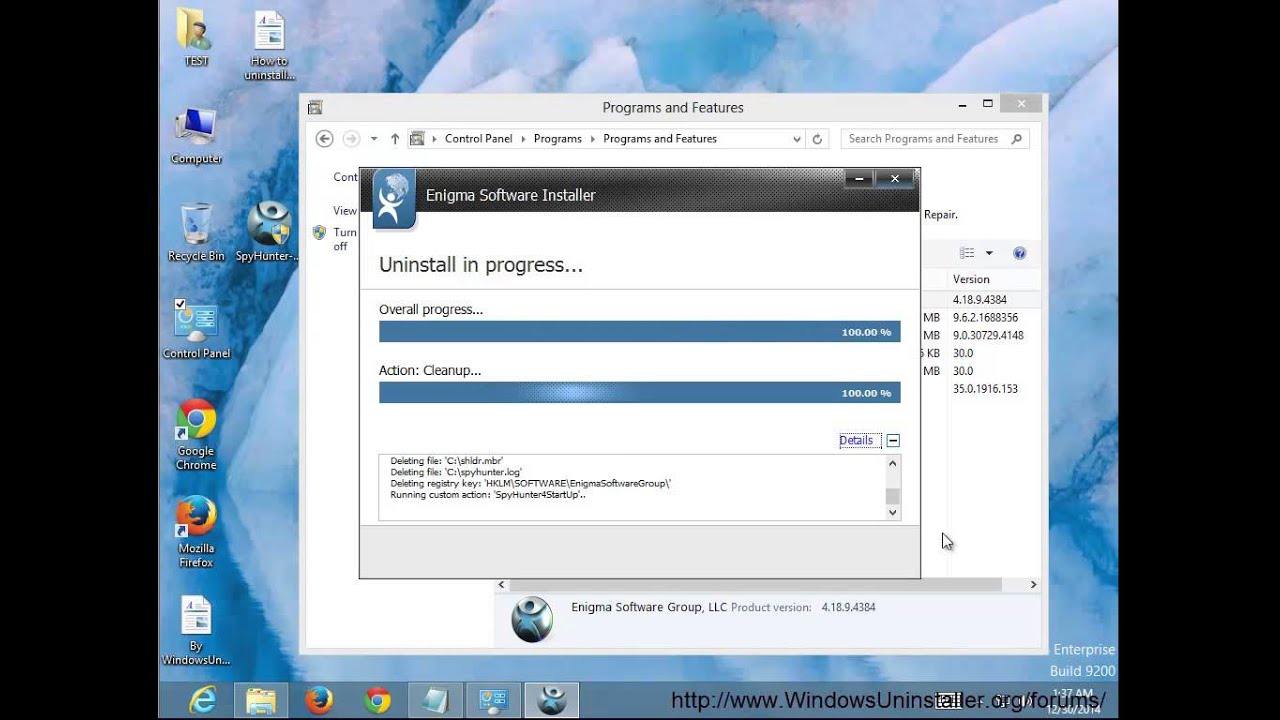Click the Details link in installer
1280x720 pixels.
click(x=856, y=440)
